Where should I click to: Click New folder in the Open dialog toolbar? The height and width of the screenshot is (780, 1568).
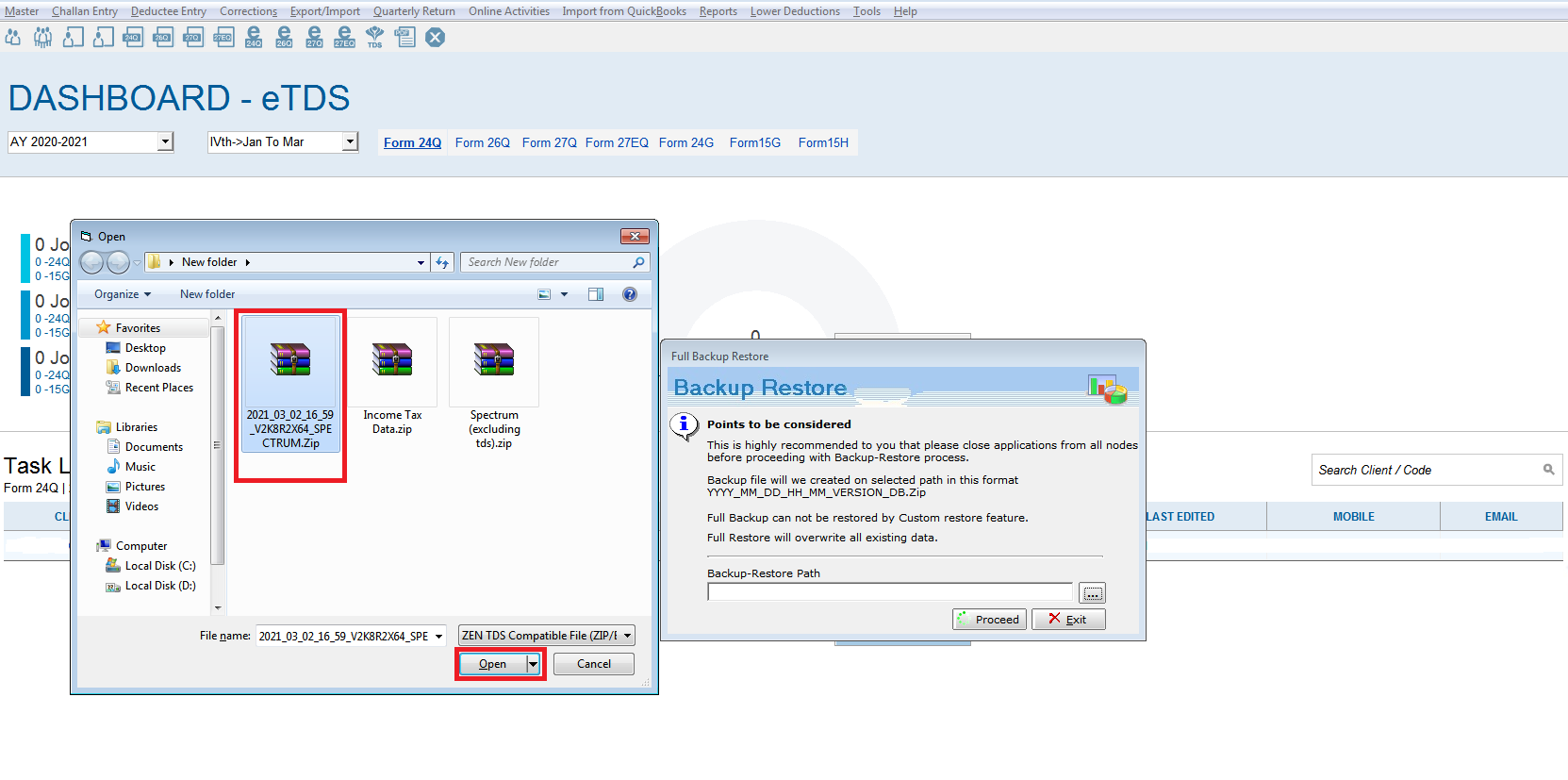pyautogui.click(x=207, y=294)
